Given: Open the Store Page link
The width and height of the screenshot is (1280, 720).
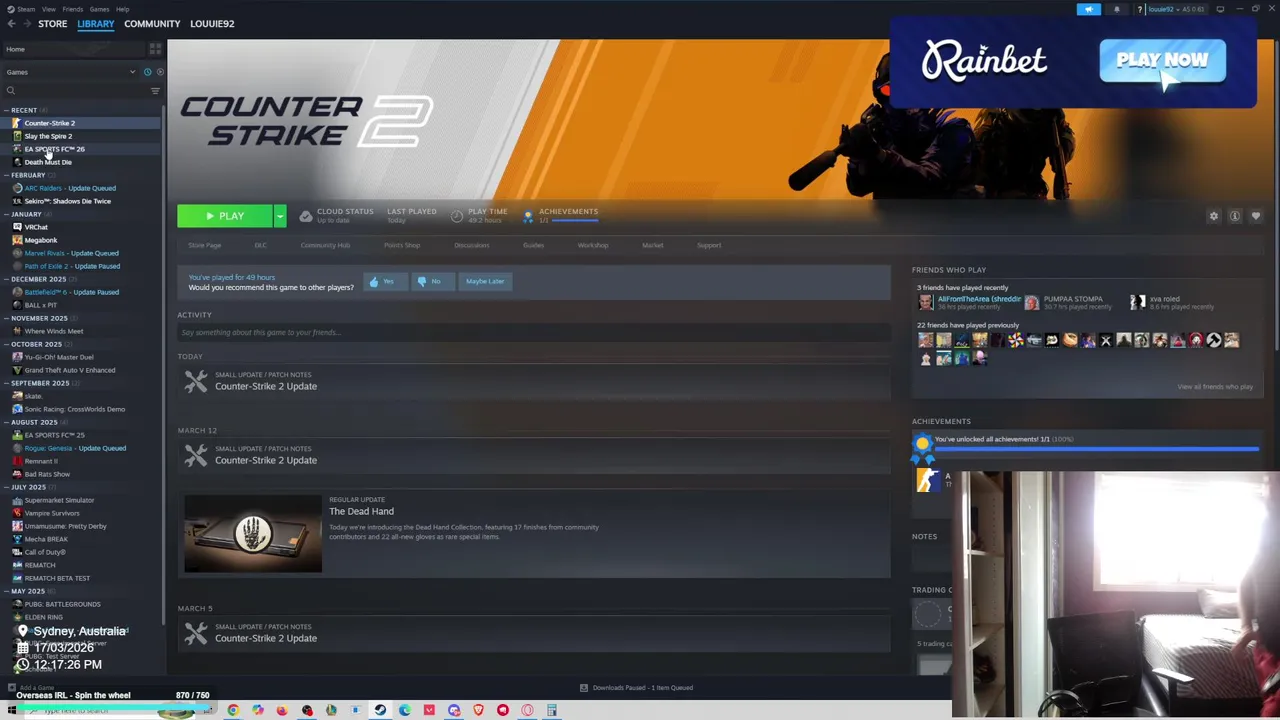Looking at the screenshot, I should pos(205,245).
